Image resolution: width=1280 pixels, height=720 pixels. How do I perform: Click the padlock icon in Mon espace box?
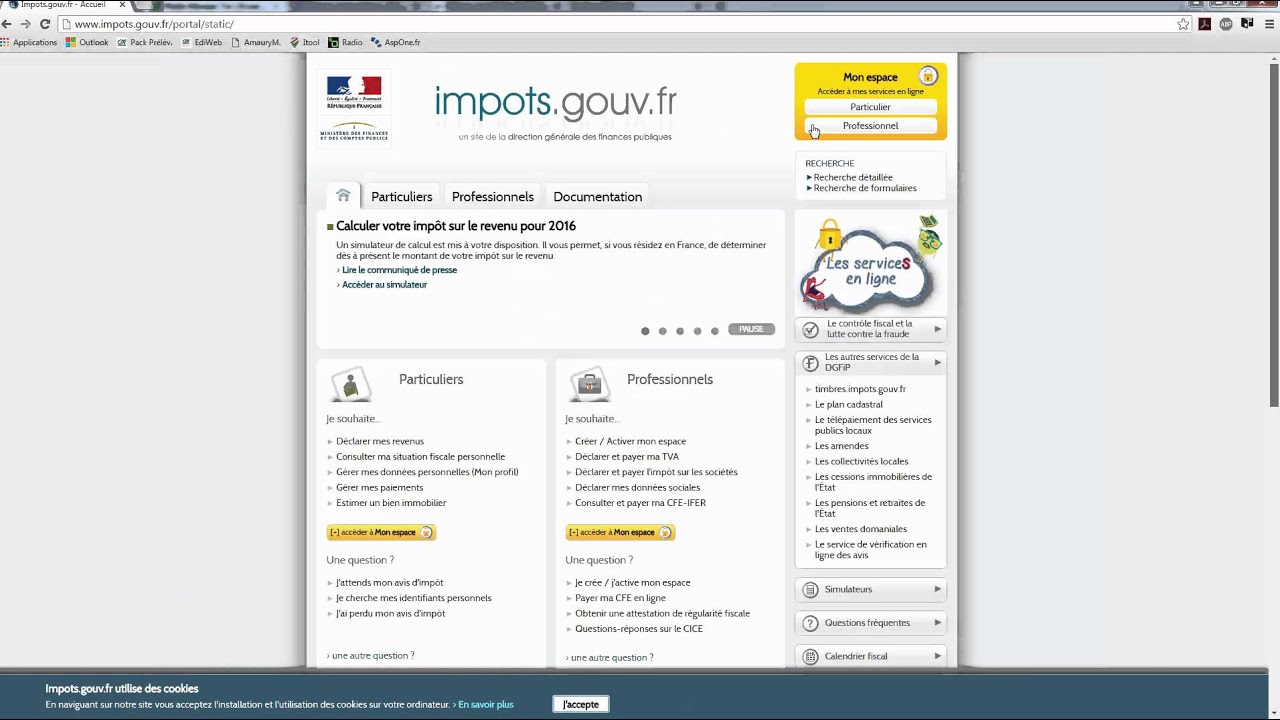928,76
